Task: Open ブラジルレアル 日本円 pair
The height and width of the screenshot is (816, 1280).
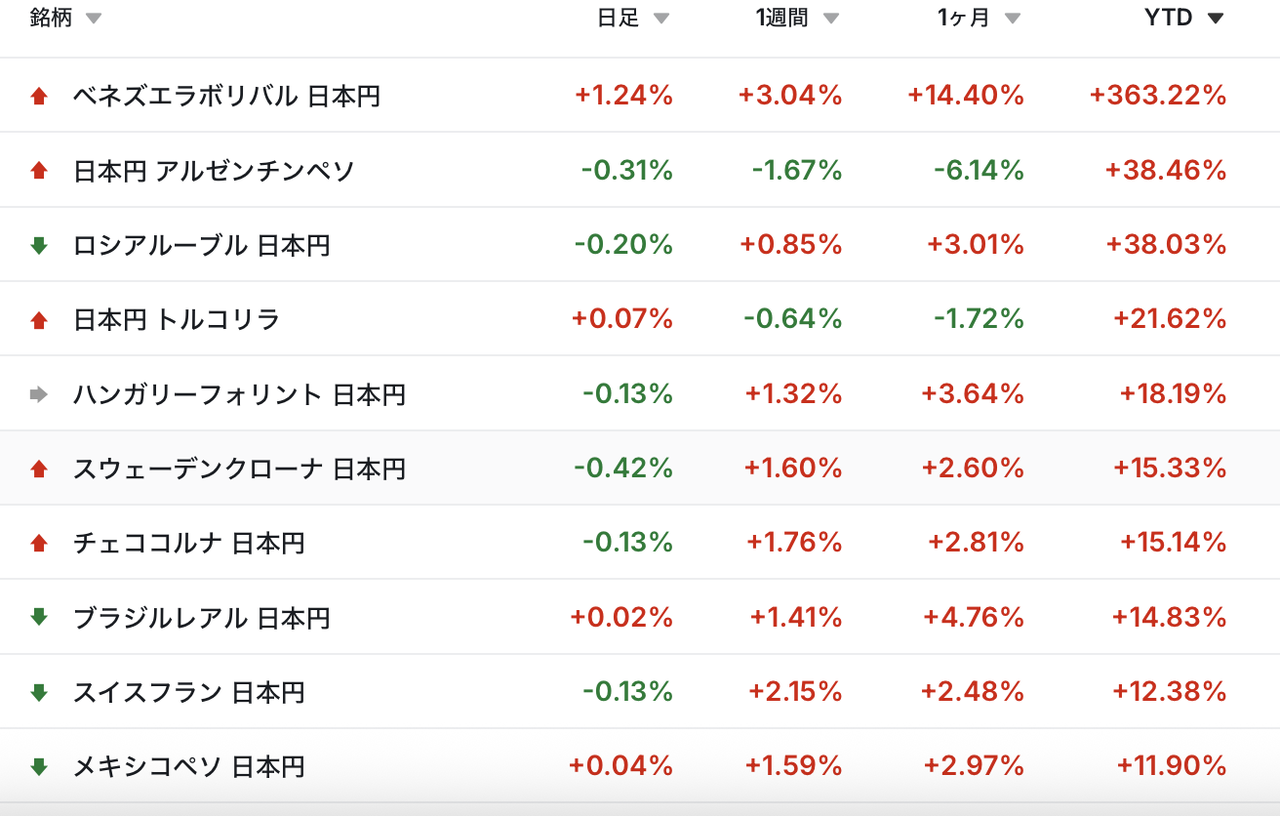Action: (x=202, y=618)
